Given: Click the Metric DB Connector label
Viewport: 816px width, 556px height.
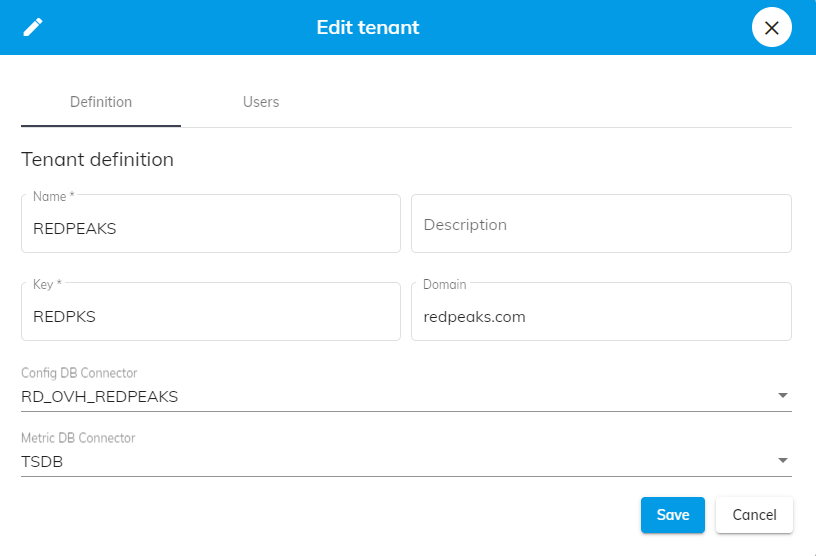Looking at the screenshot, I should 78,438.
